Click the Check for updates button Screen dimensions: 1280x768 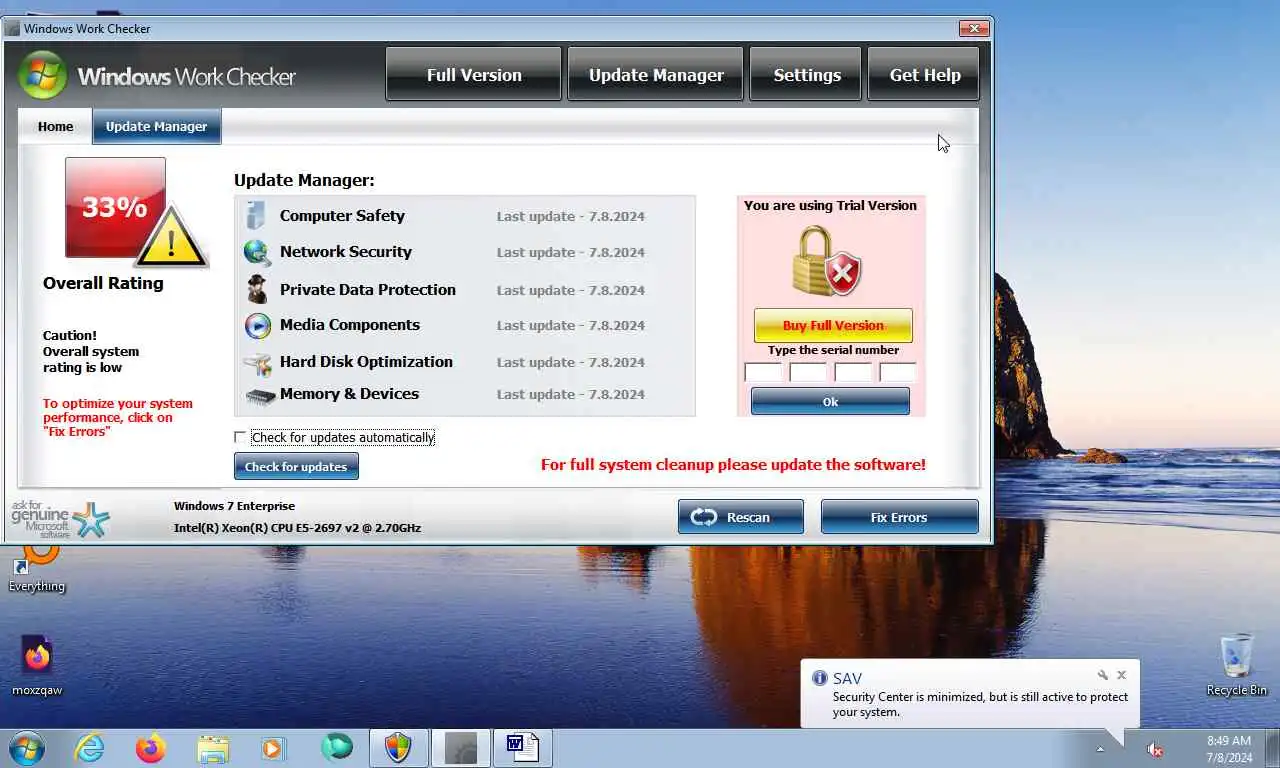click(x=296, y=466)
